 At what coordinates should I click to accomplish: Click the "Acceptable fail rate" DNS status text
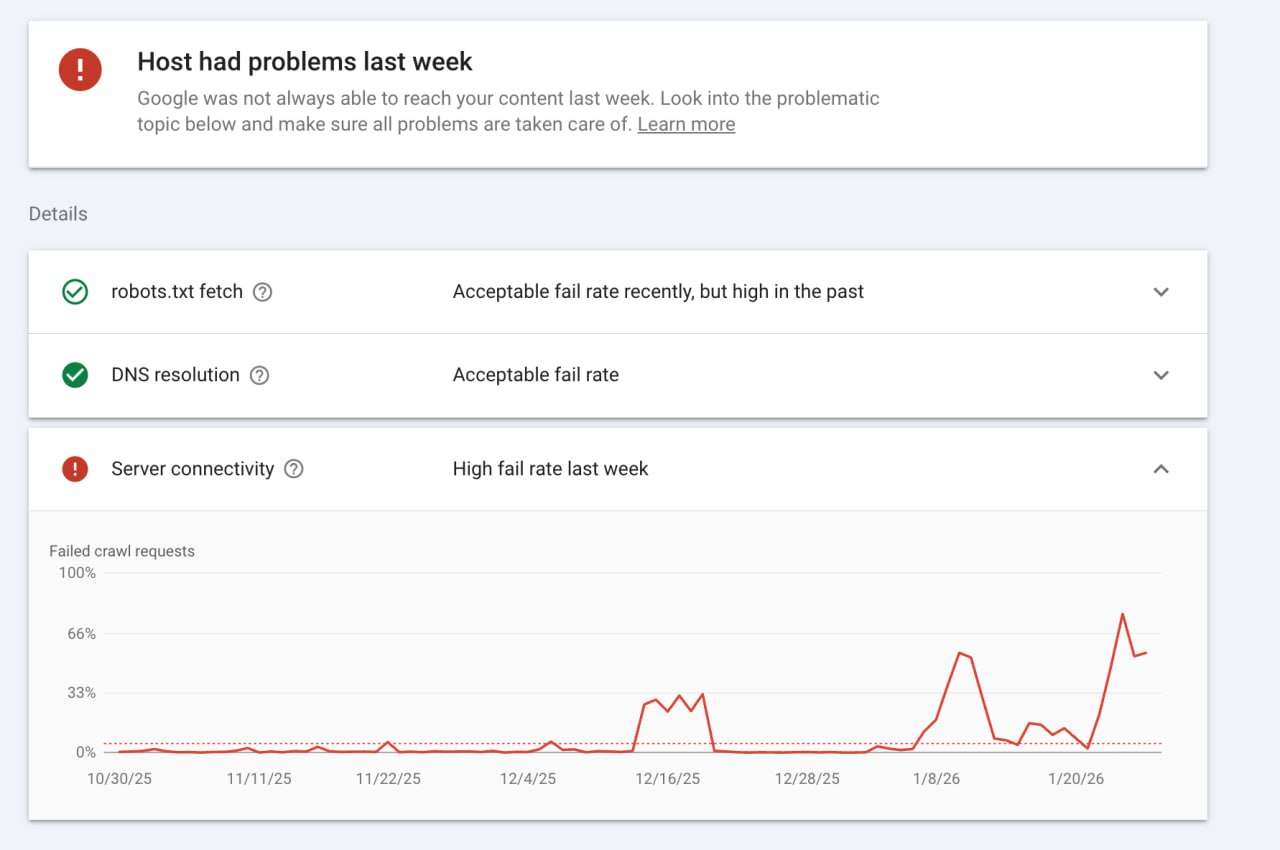pyautogui.click(x=535, y=375)
